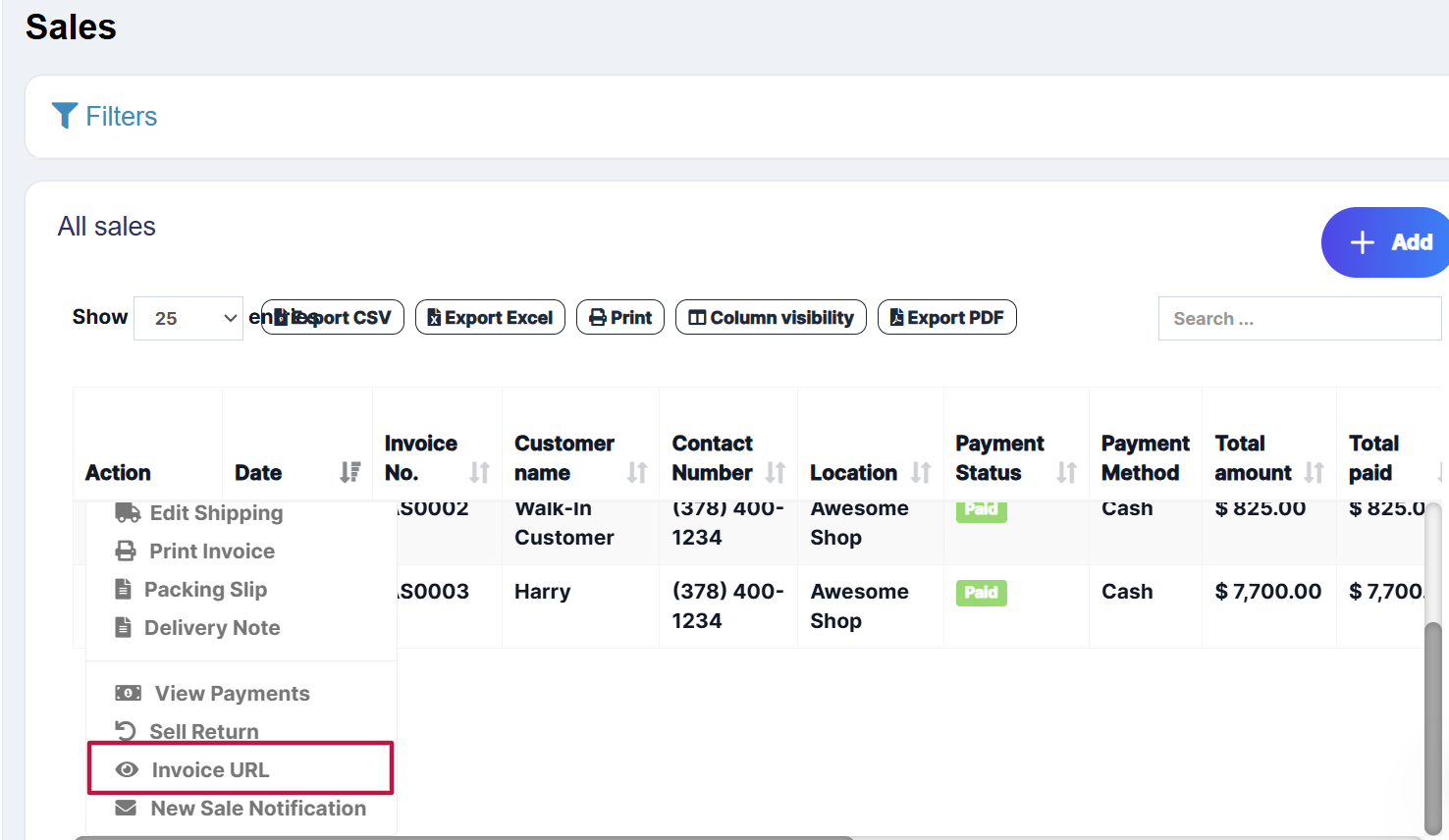Screen dimensions: 1449x840
Task: Click the sort arrows for Payment Status
Action: pyautogui.click(x=1066, y=473)
